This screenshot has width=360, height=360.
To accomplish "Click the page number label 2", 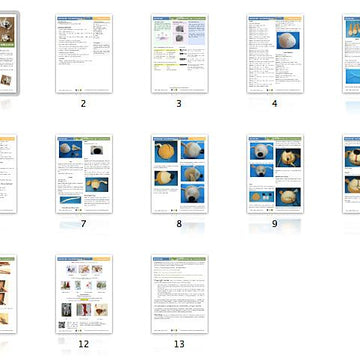I will (x=83, y=104).
